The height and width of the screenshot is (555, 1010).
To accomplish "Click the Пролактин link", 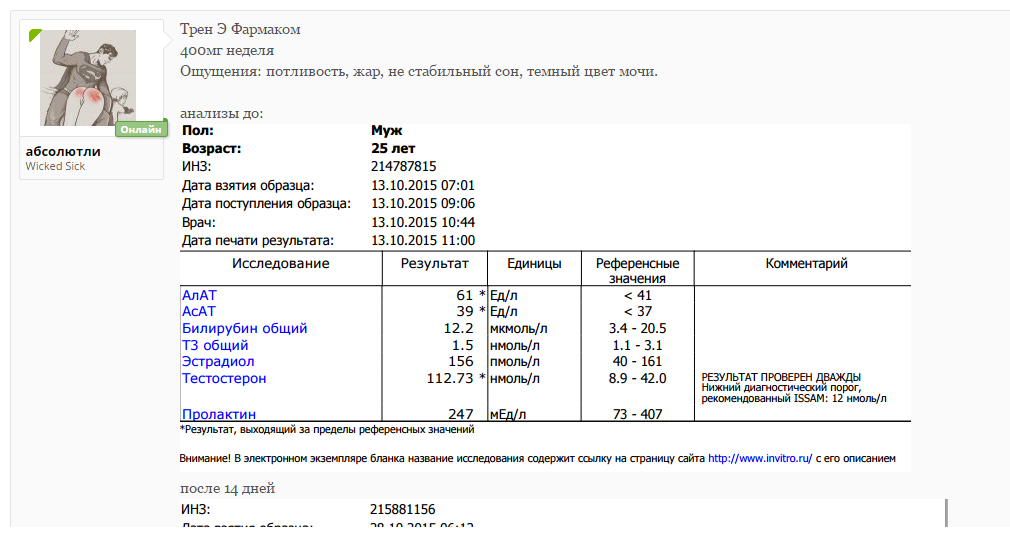I will click(219, 414).
